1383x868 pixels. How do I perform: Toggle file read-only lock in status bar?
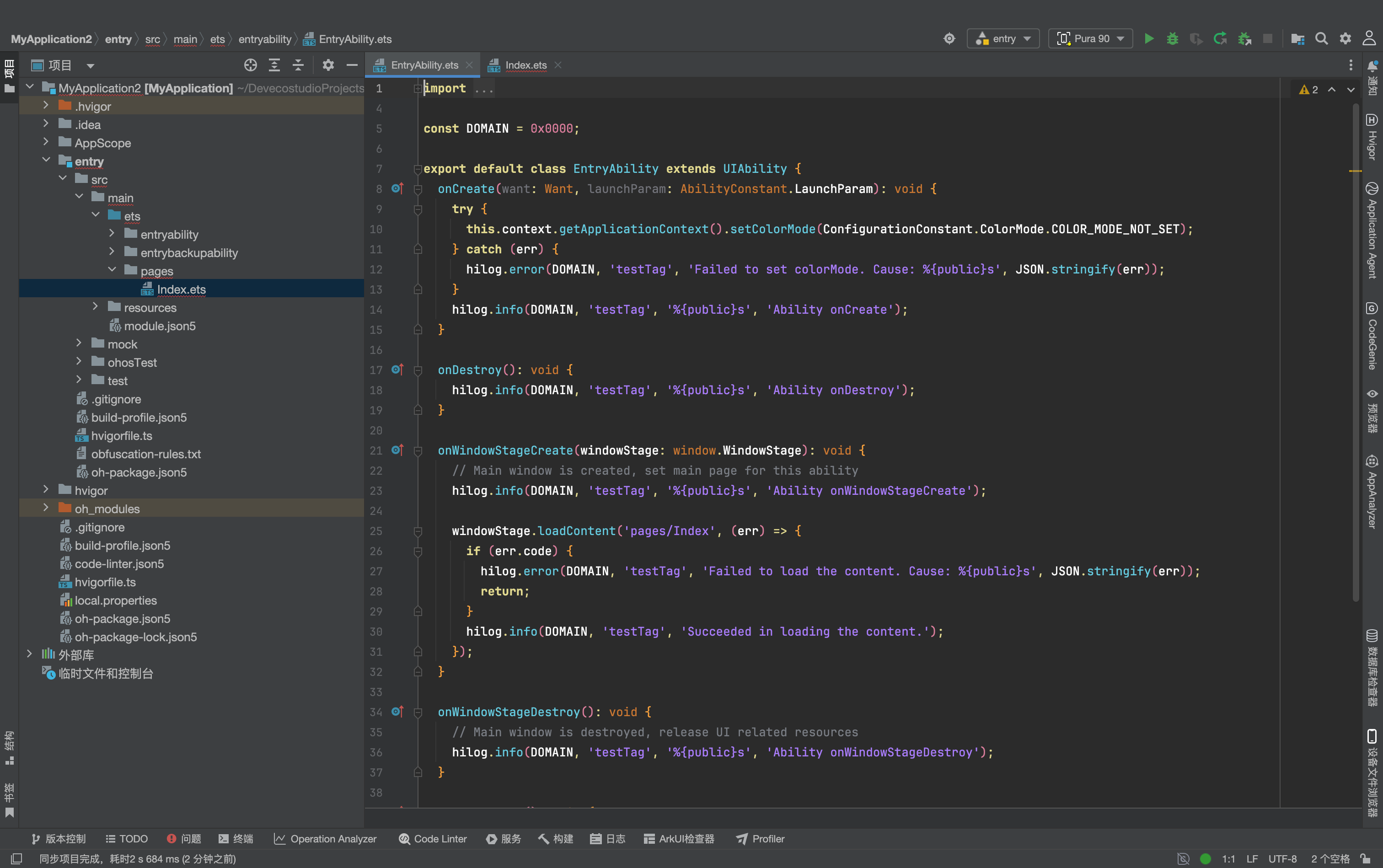point(1366,859)
